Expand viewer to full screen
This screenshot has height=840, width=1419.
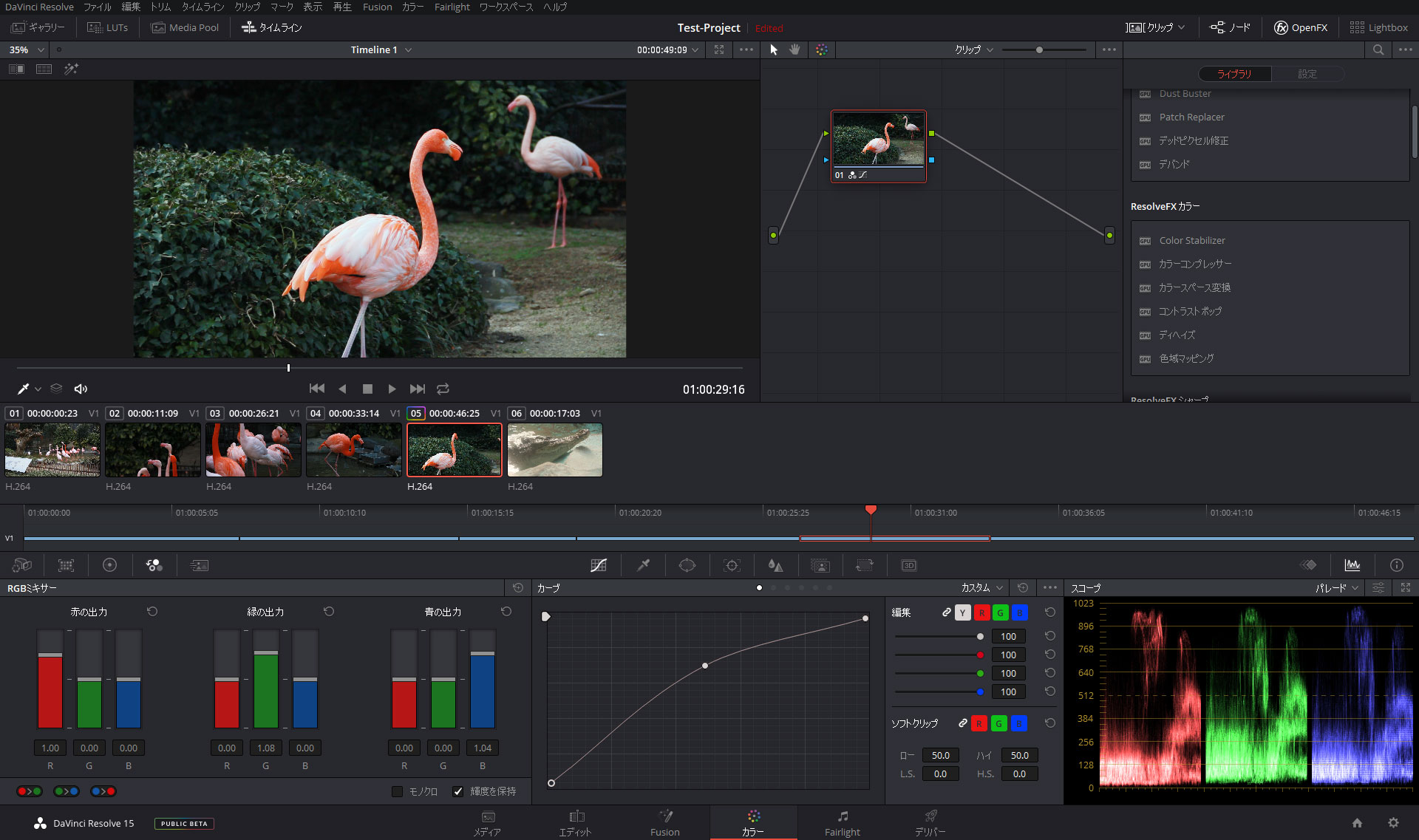click(719, 49)
